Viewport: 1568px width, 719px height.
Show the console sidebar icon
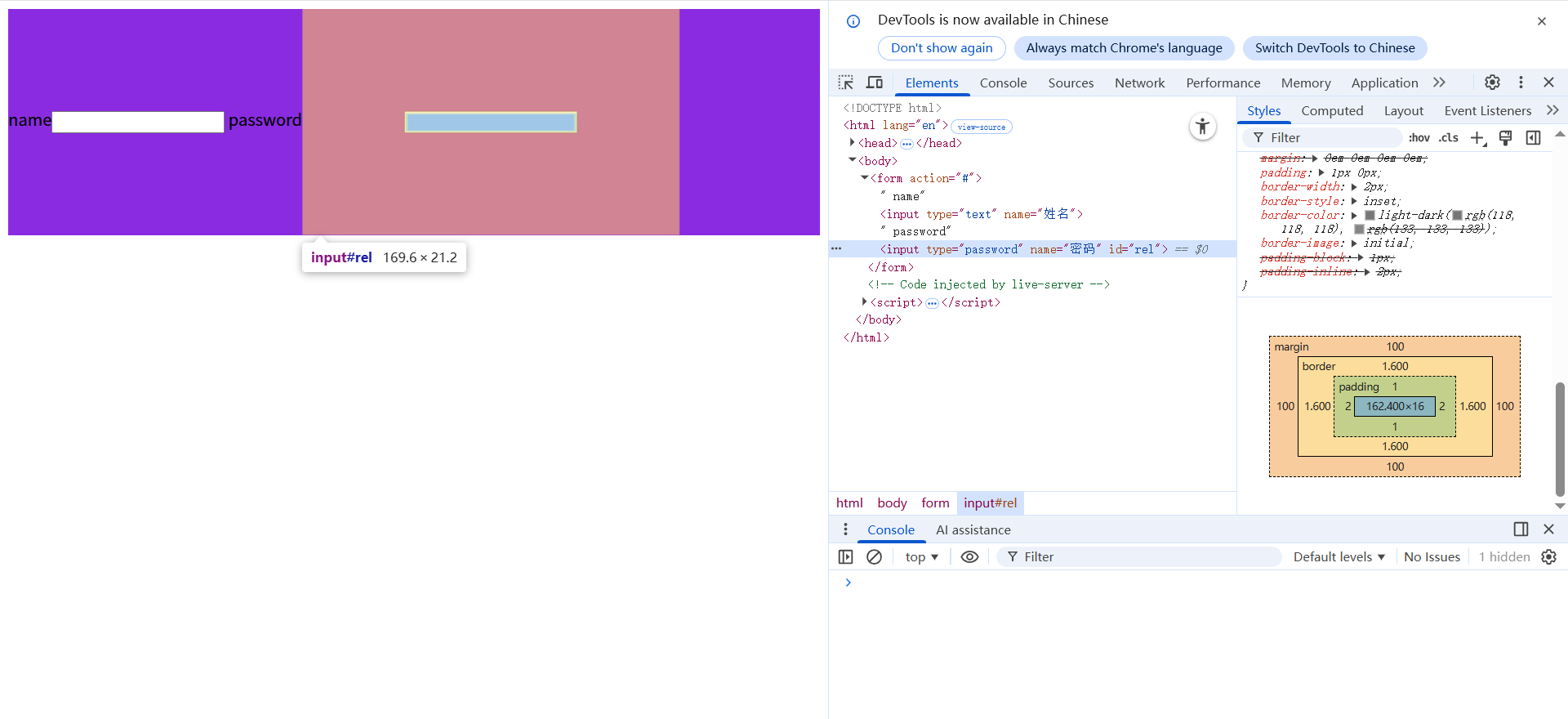click(846, 557)
